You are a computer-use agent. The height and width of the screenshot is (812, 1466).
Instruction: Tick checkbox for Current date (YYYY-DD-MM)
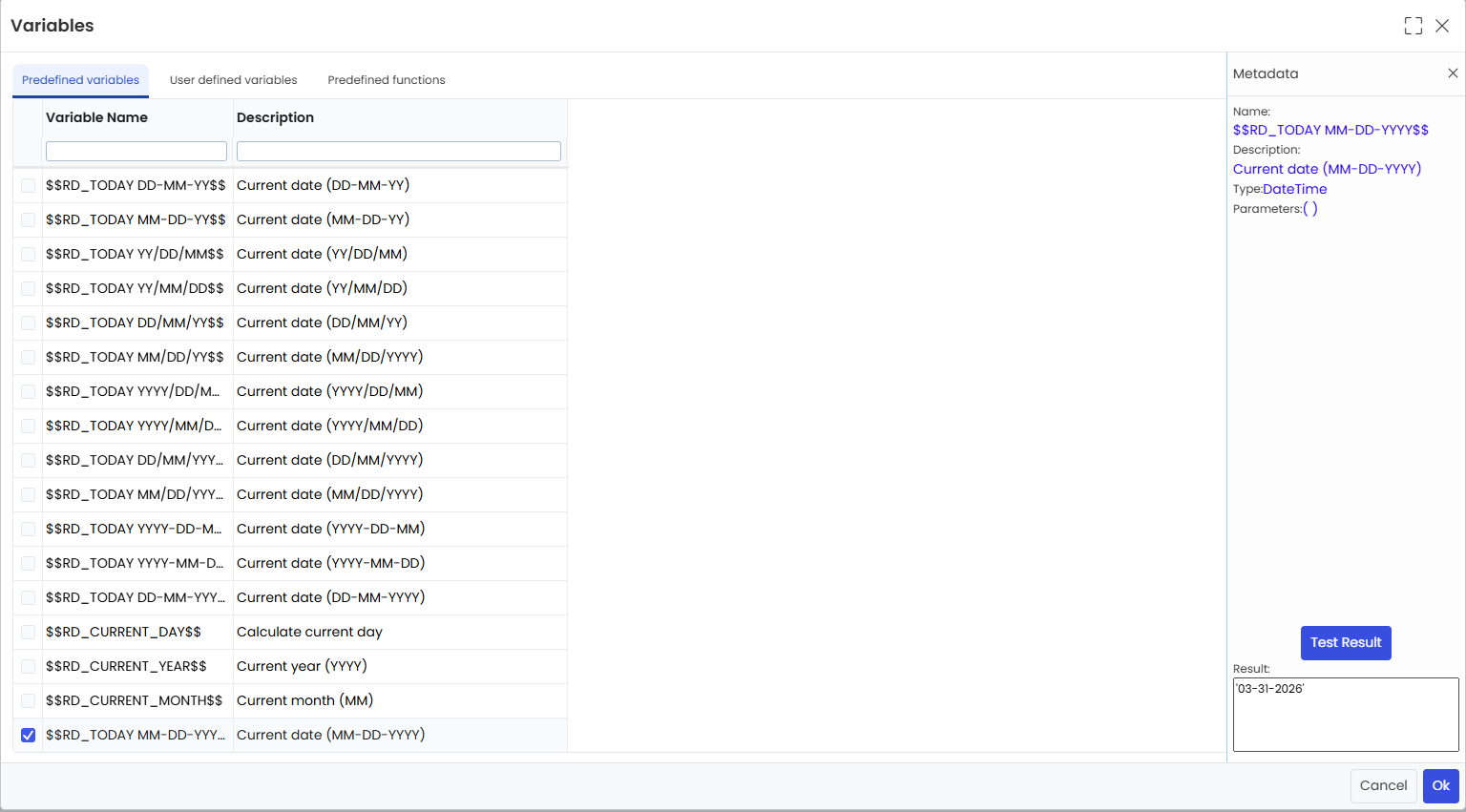coord(29,529)
